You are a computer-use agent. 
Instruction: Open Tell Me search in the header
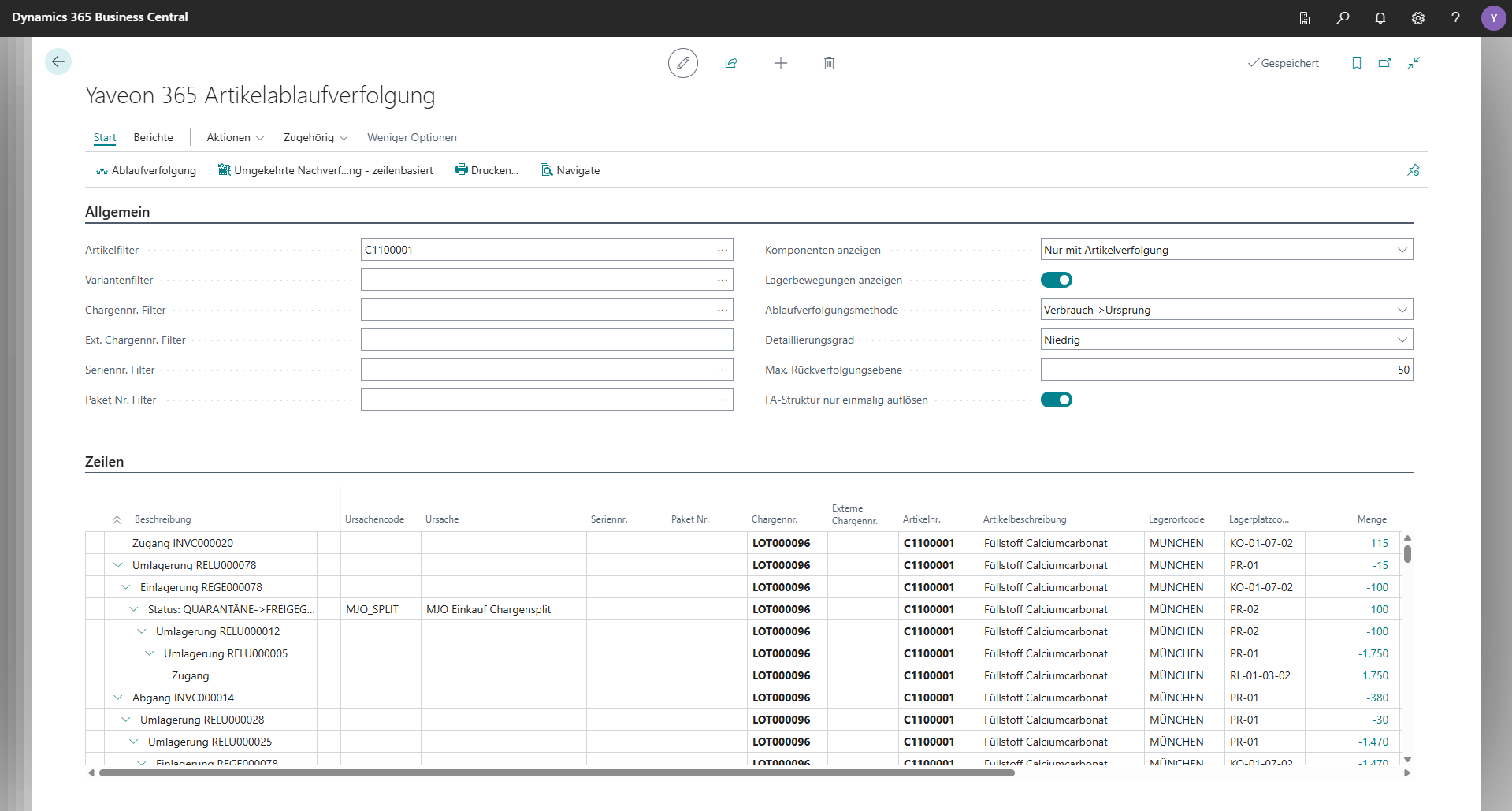1343,17
